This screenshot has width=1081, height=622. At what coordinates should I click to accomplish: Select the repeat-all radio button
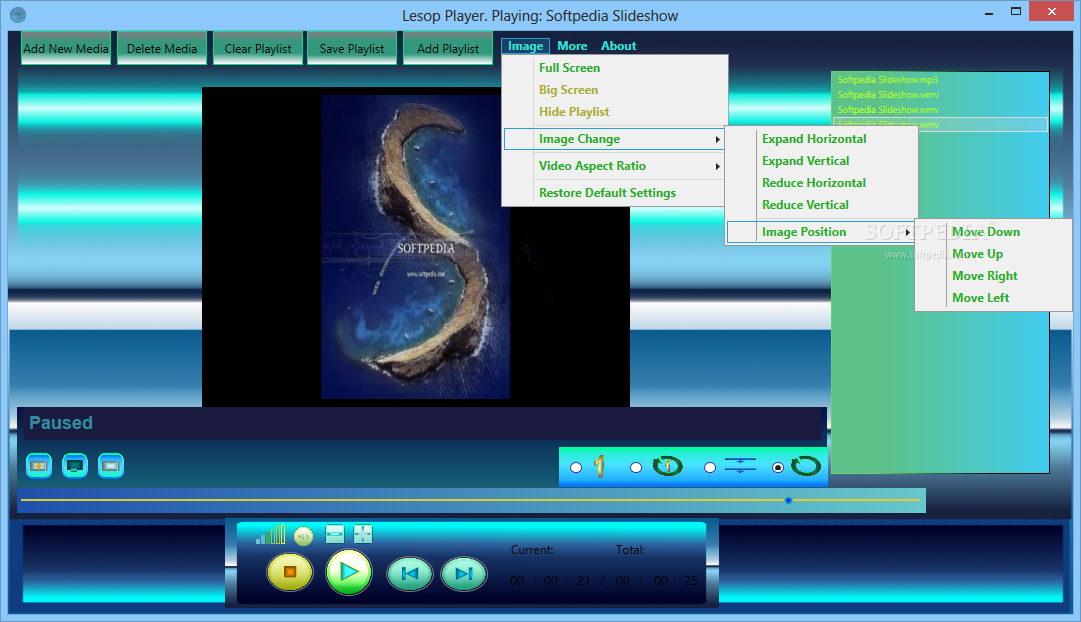[x=778, y=468]
